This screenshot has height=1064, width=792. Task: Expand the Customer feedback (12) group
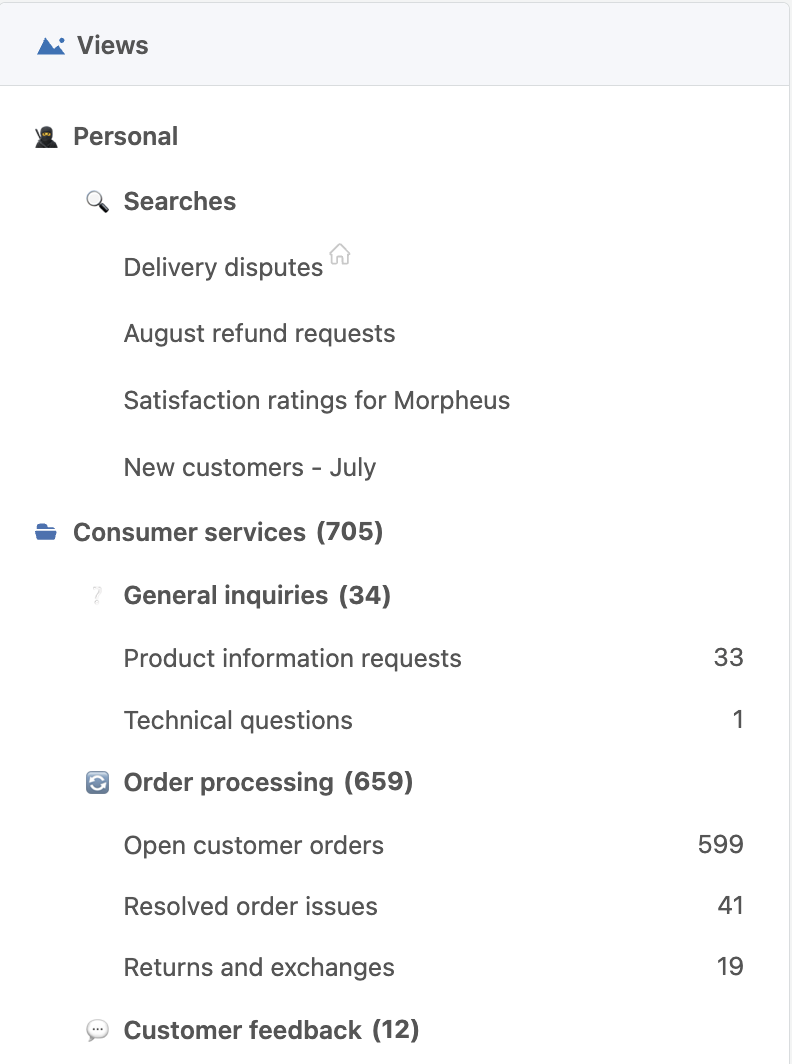click(x=271, y=1030)
